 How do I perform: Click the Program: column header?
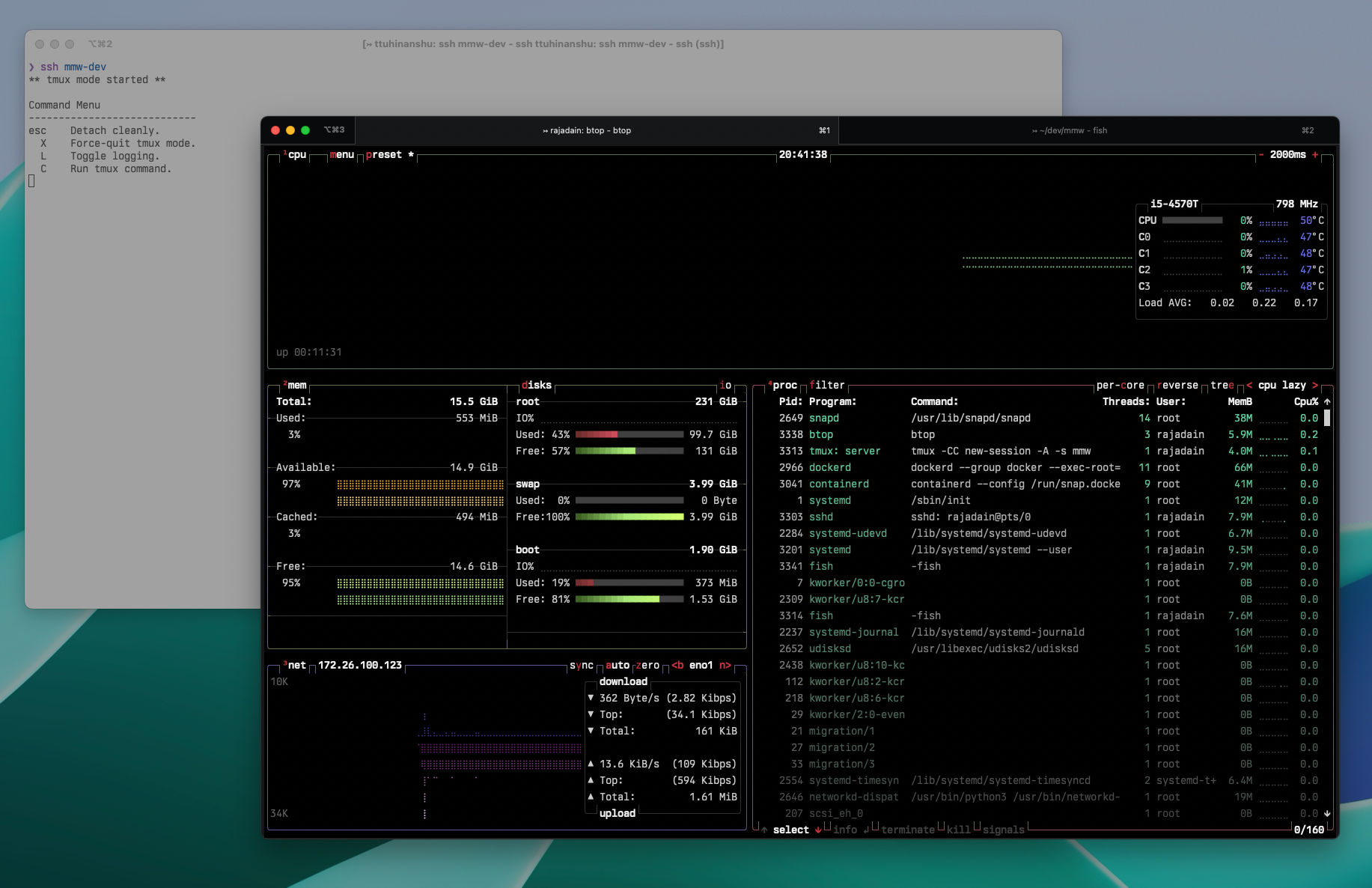coord(833,402)
